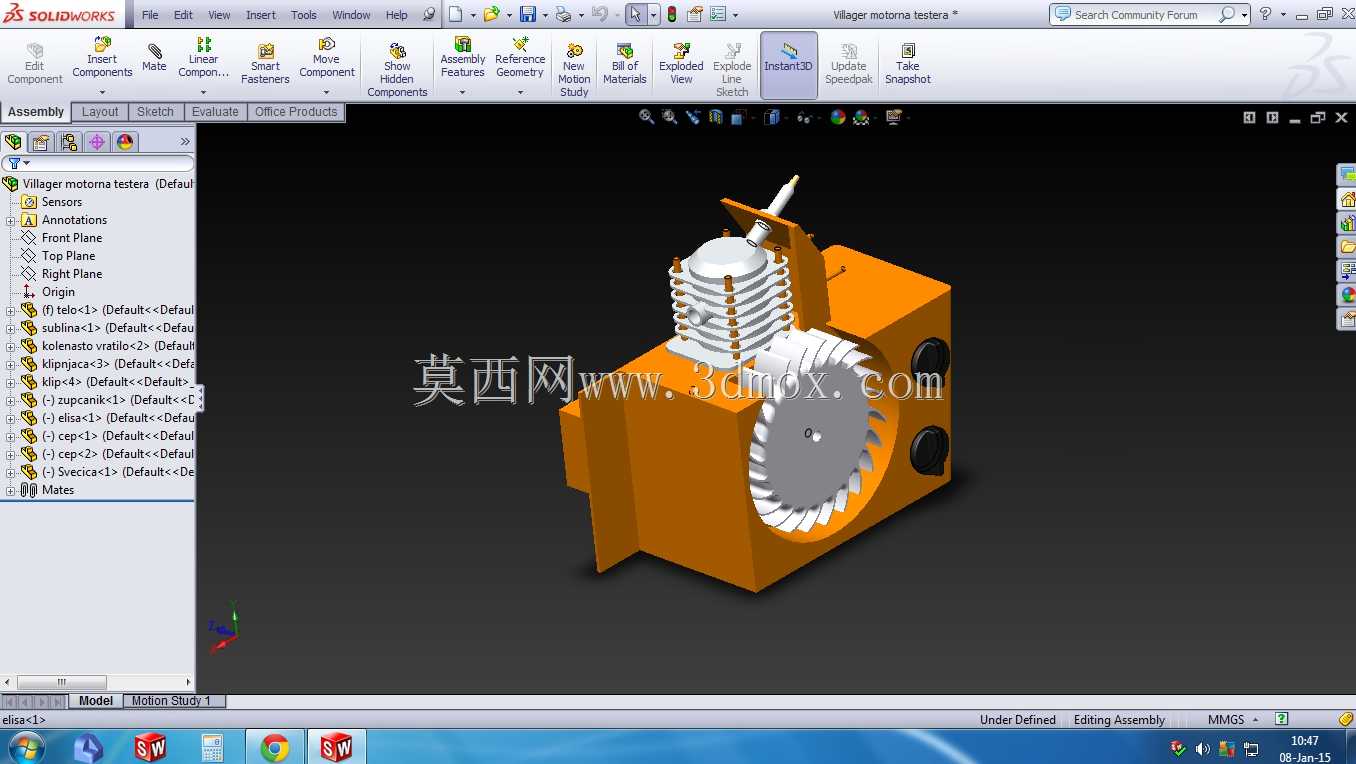This screenshot has height=764, width=1356.
Task: Open the PropertyManager tab icon
Action: pos(41,142)
